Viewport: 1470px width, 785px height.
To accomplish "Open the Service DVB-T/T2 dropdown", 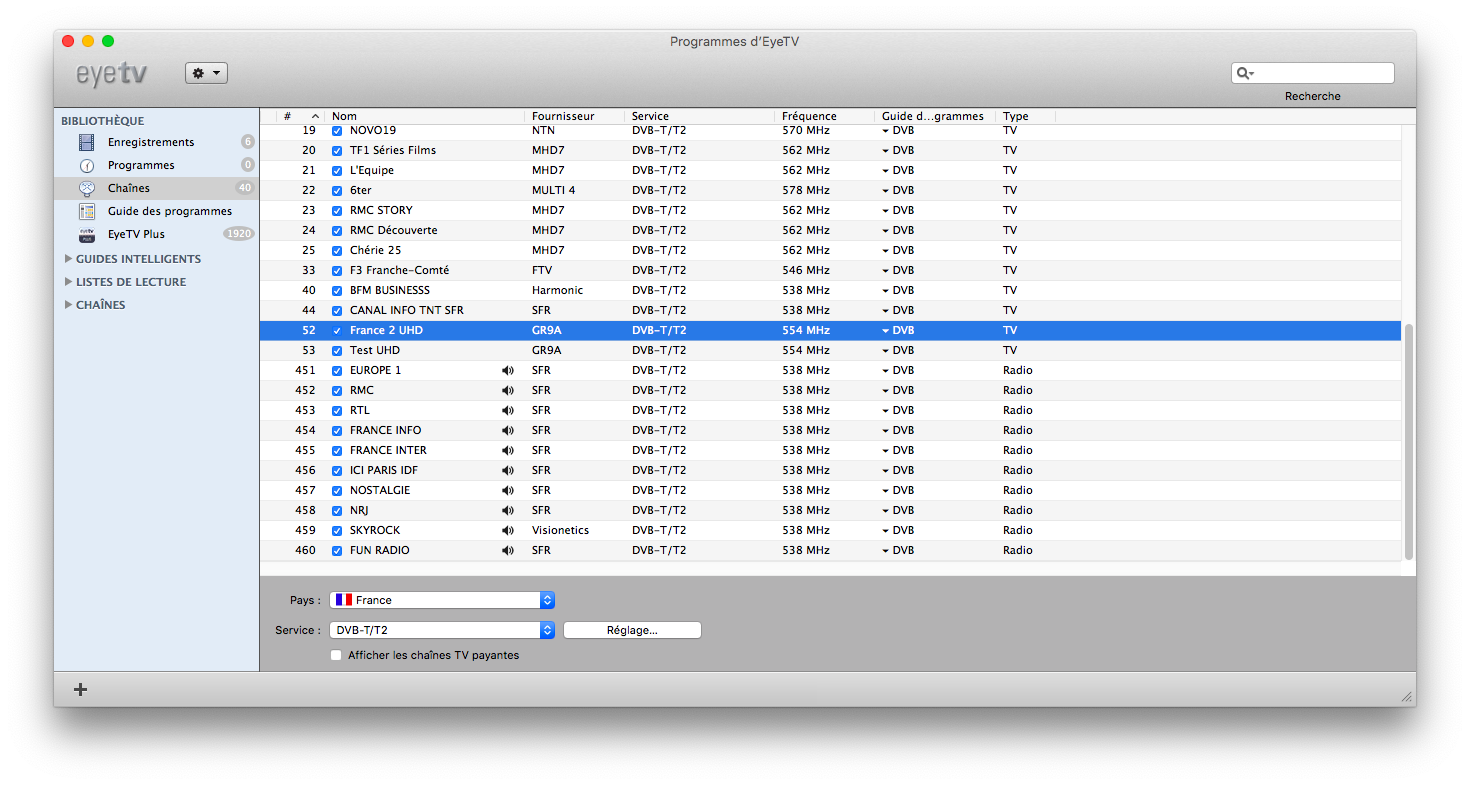I will (441, 630).
